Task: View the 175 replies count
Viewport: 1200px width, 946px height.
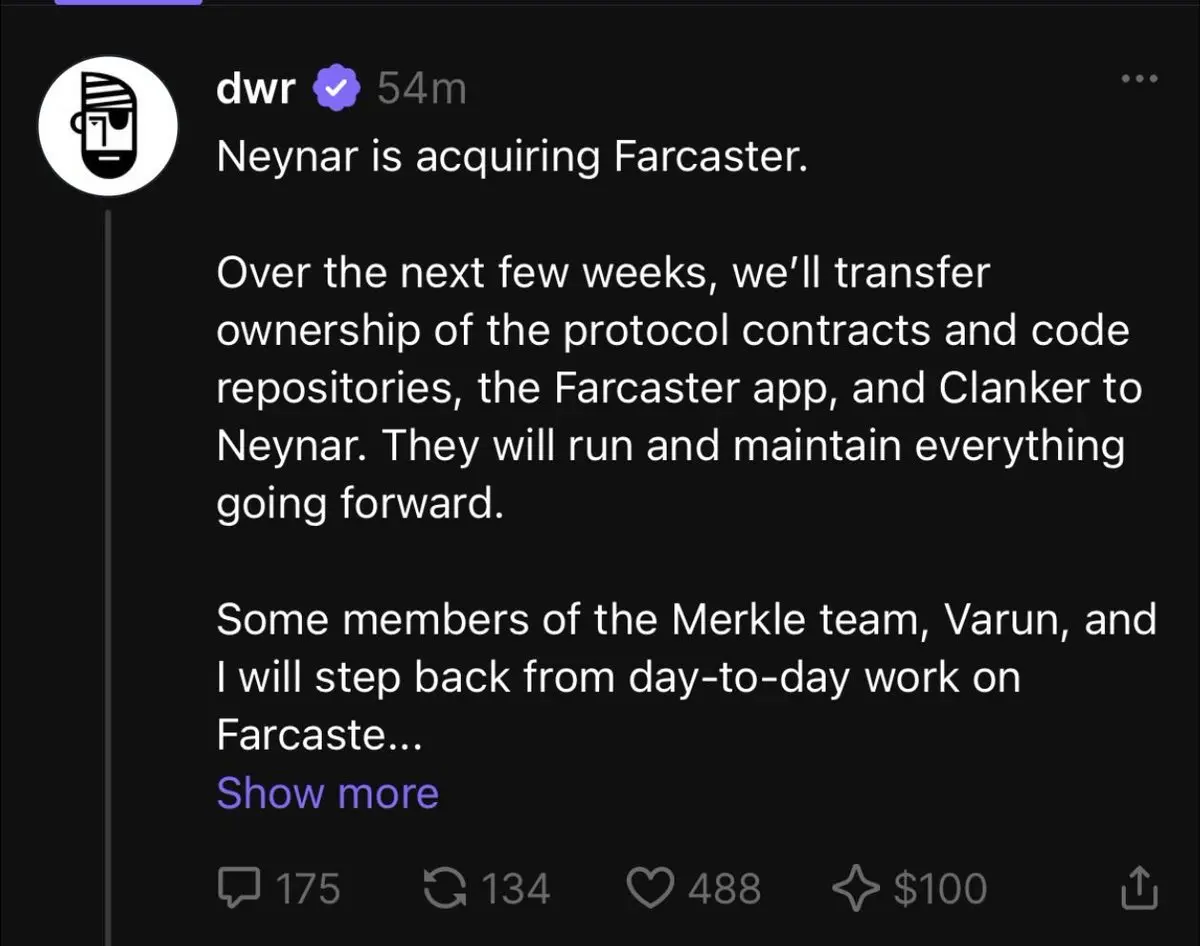Action: click(x=307, y=888)
